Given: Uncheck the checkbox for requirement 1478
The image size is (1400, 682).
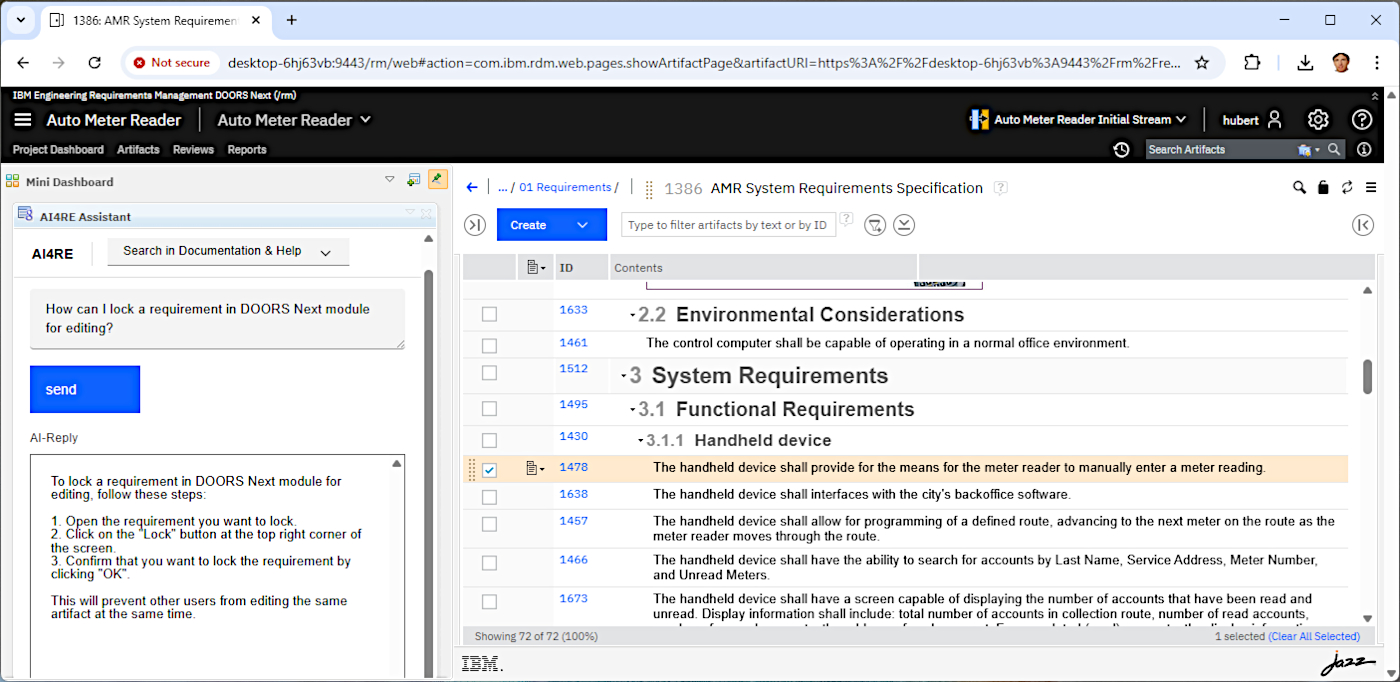Looking at the screenshot, I should coord(489,470).
